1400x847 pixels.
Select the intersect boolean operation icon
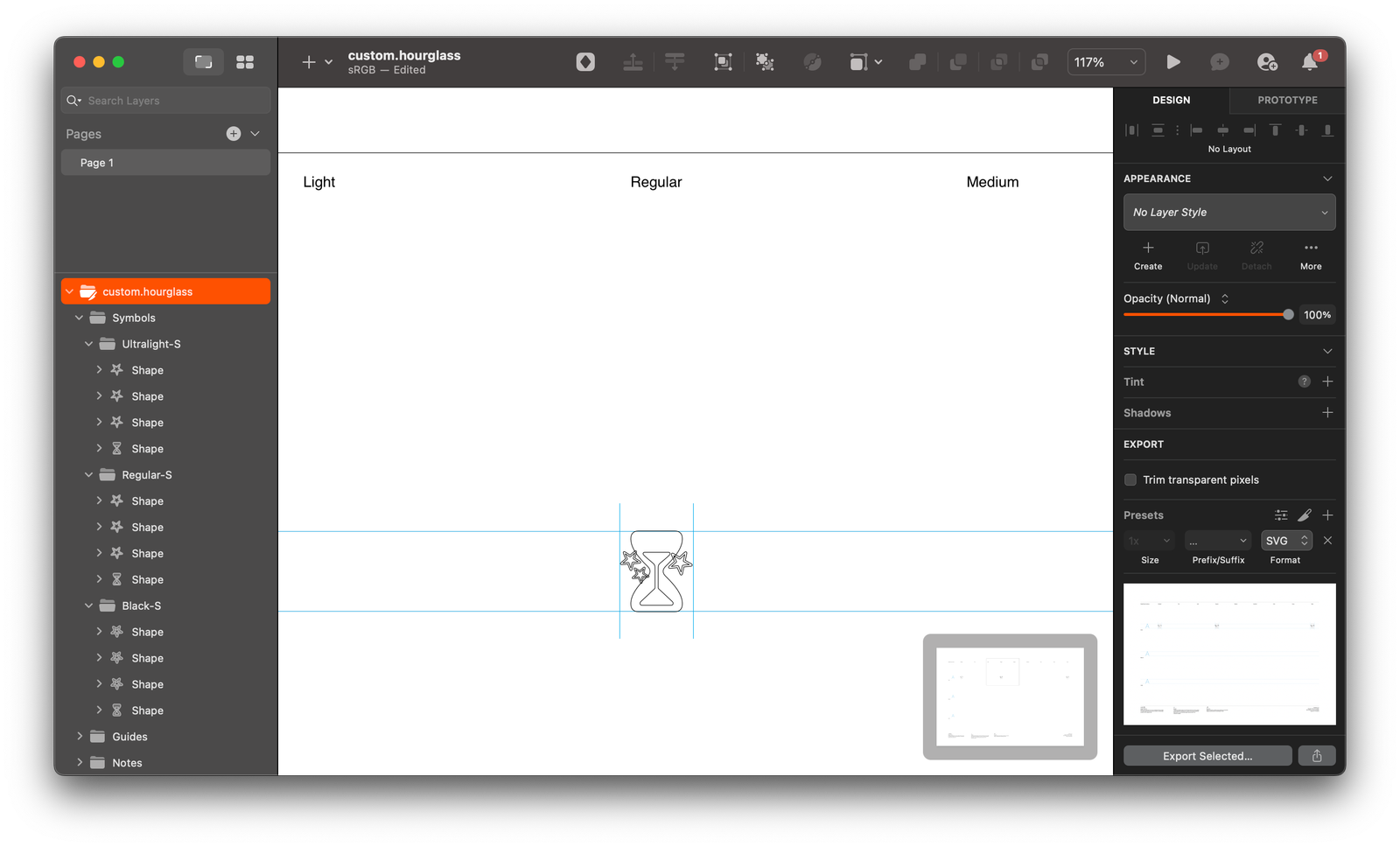[999, 62]
